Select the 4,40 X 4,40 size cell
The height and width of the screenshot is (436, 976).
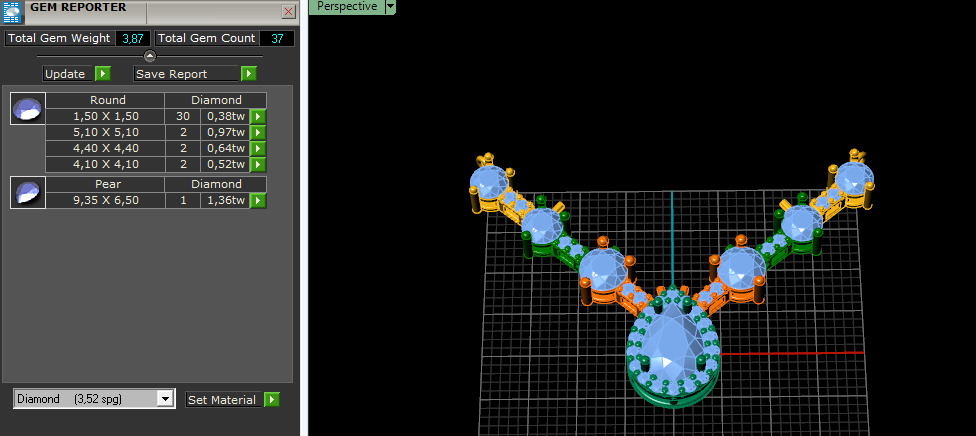105,148
